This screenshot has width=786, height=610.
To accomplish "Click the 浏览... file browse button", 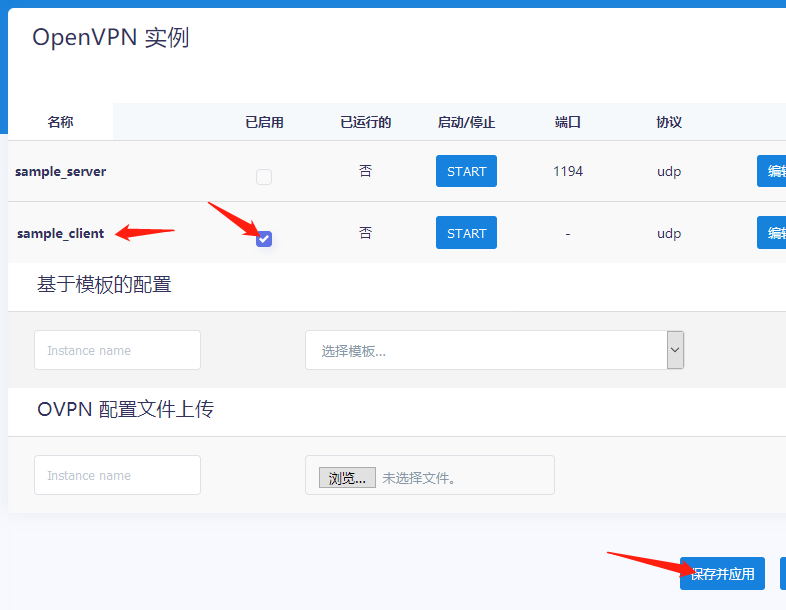I will pyautogui.click(x=347, y=478).
